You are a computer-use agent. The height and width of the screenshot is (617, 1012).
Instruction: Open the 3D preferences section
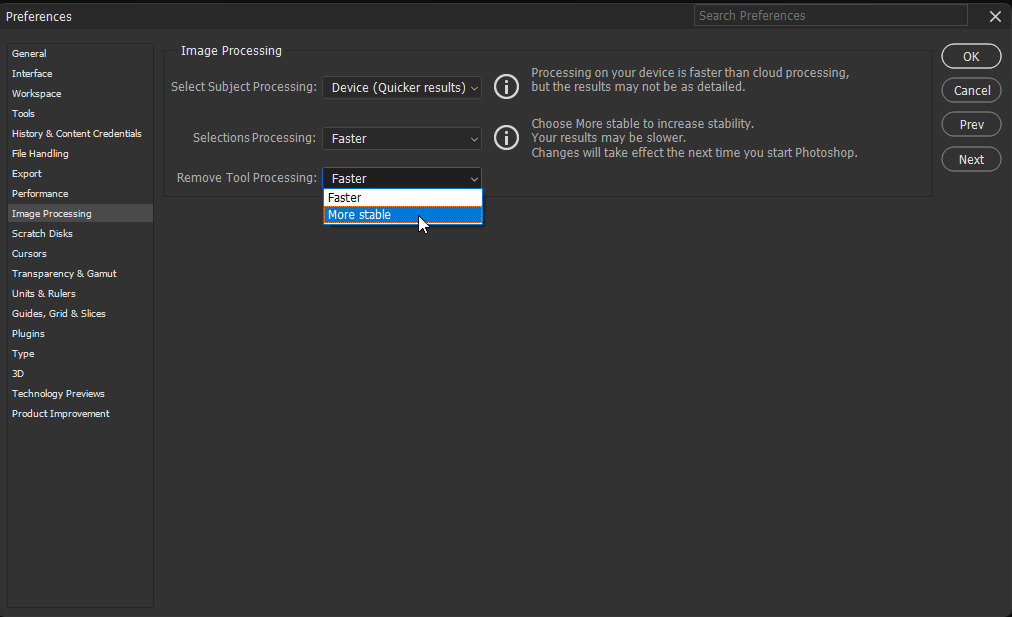coord(23,373)
